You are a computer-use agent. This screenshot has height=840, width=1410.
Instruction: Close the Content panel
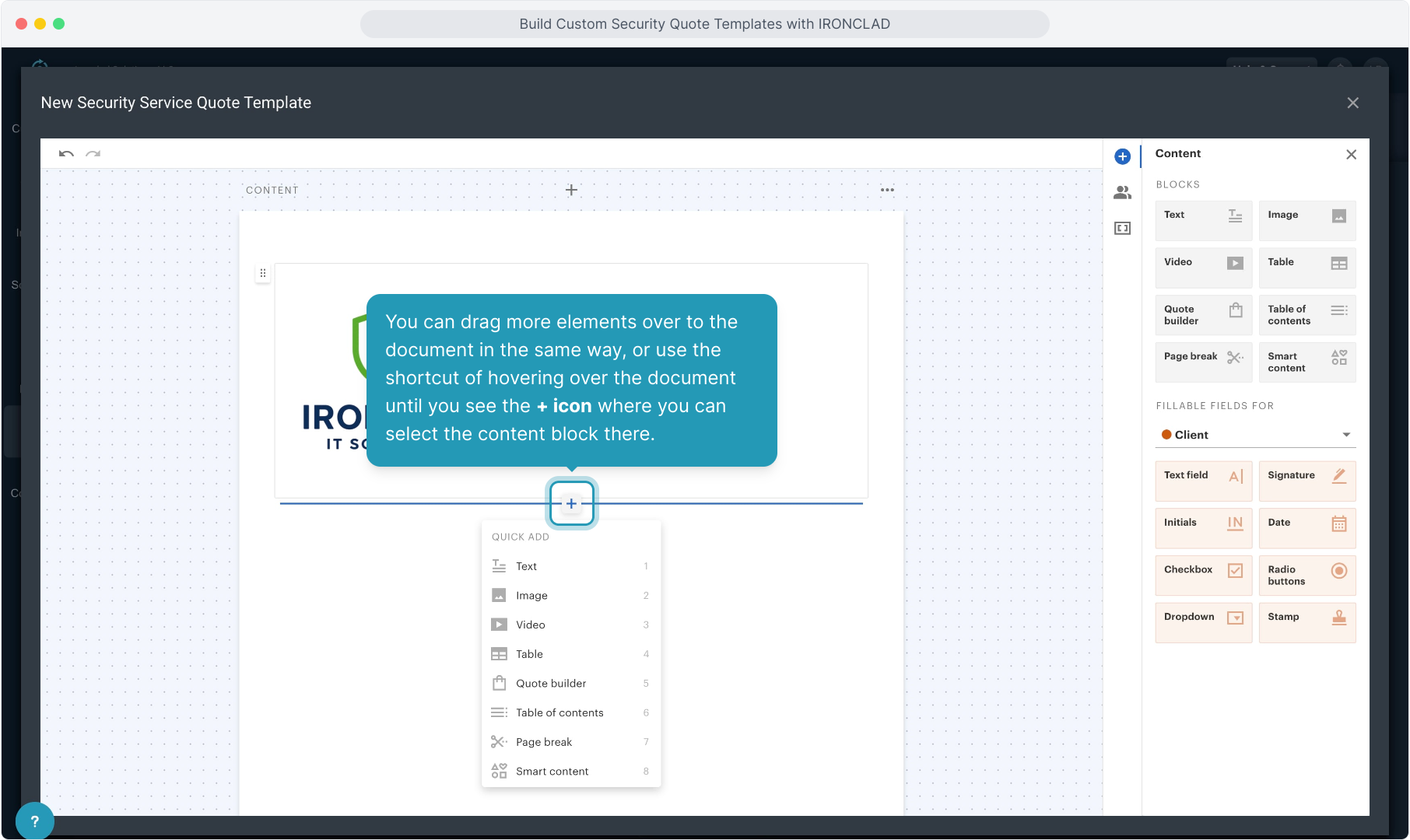1351,155
